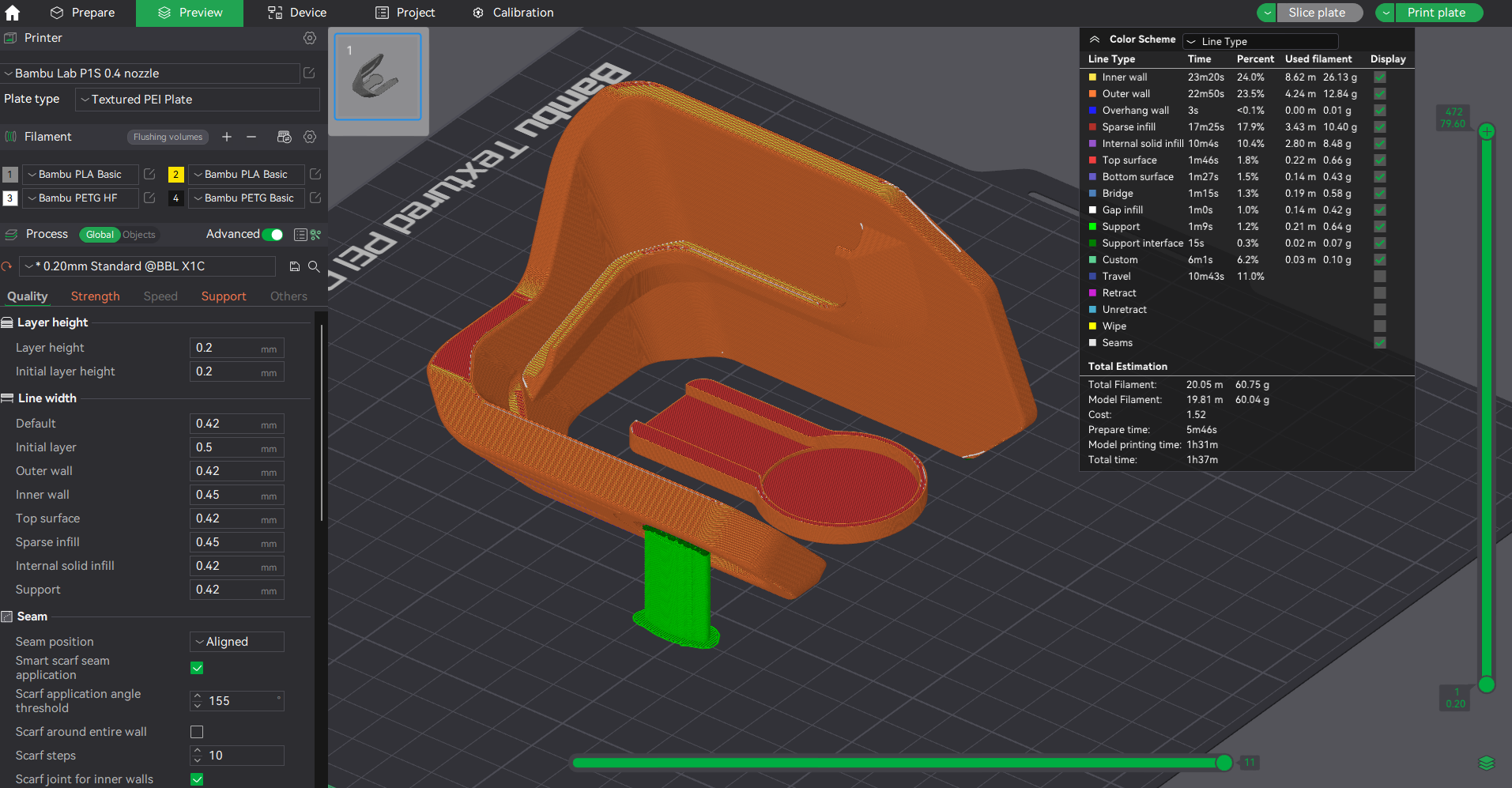Switch to the Strength settings tab

[96, 296]
